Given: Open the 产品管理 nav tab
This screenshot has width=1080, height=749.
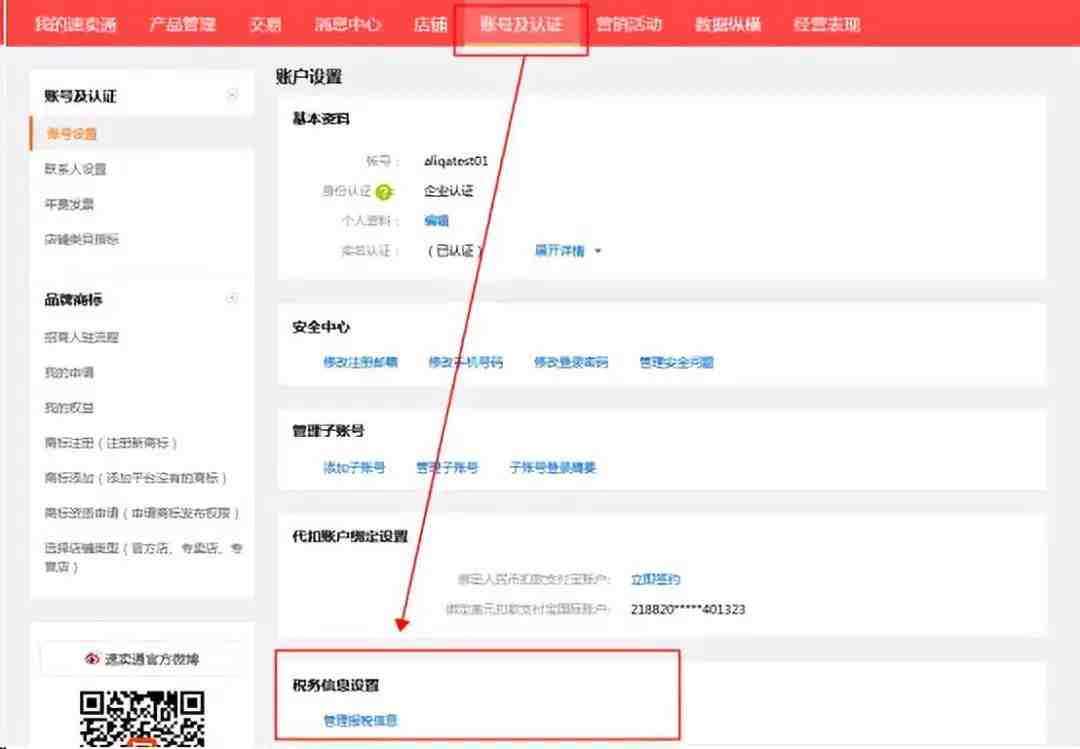Looking at the screenshot, I should (183, 24).
